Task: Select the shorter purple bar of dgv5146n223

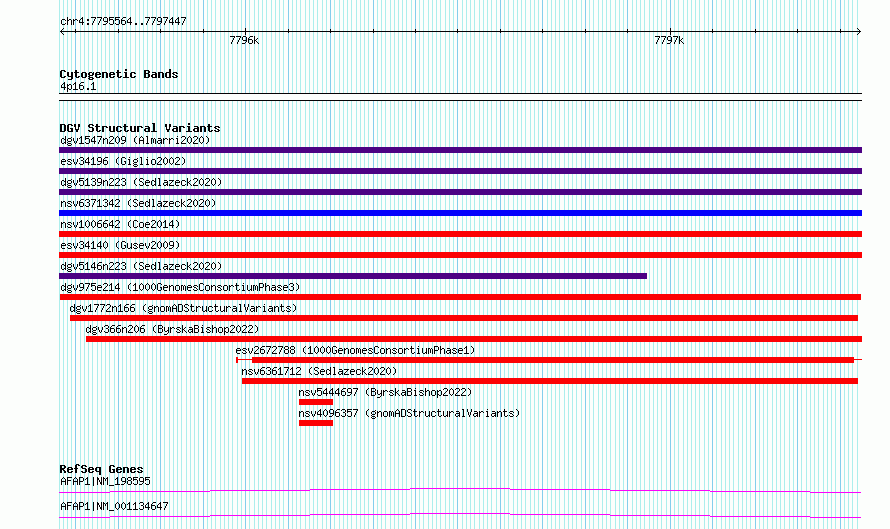Action: (353, 276)
